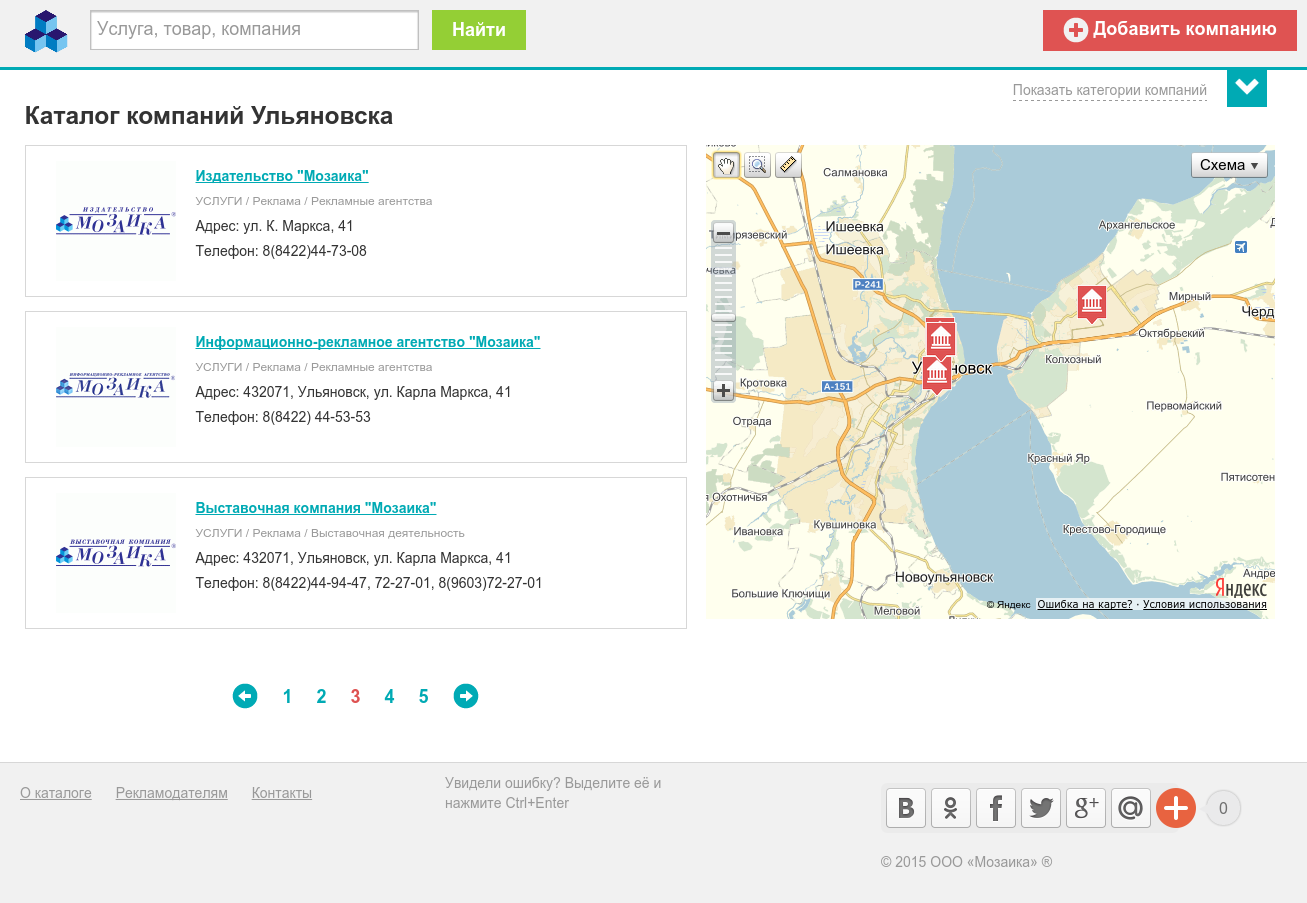This screenshot has width=1307, height=903.
Task: Open Рекламодателям footer link
Action: pyautogui.click(x=172, y=793)
